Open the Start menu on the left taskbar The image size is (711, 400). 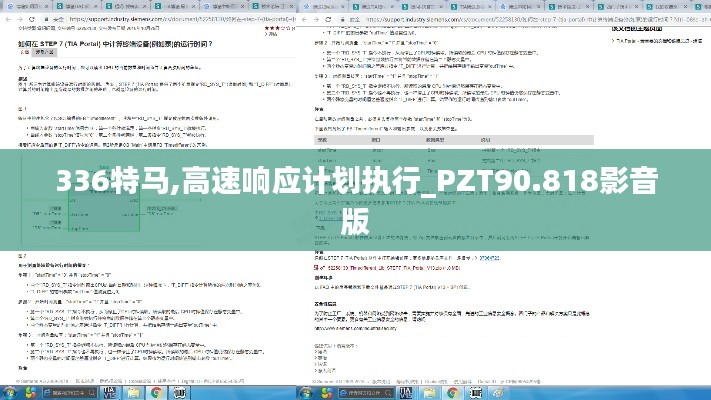pos(10,393)
